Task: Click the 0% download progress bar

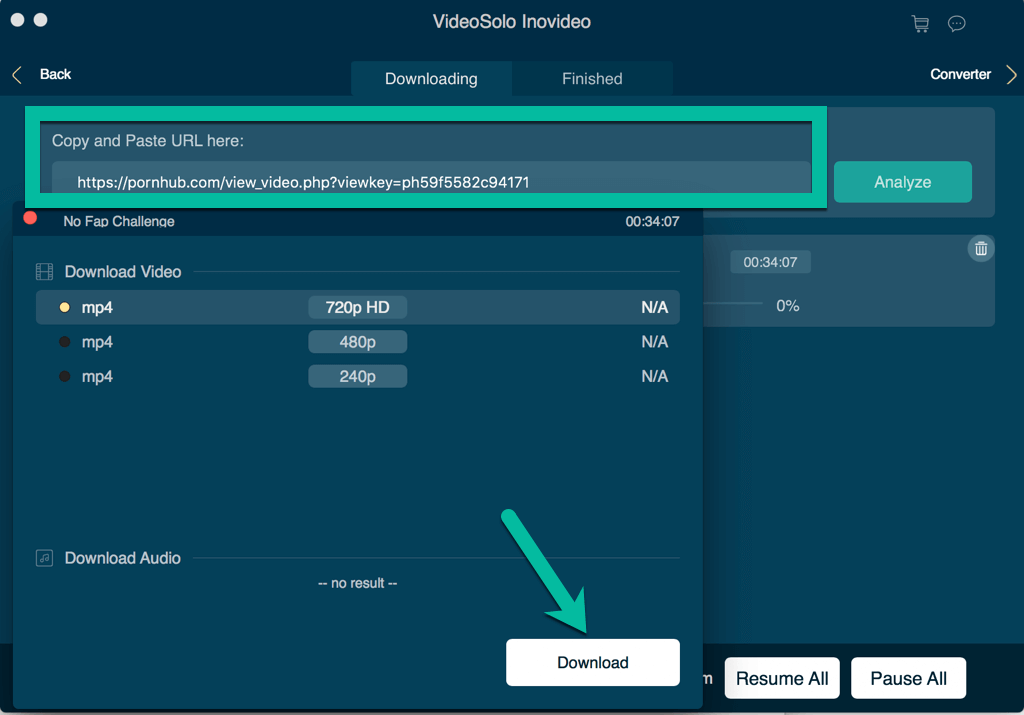Action: point(733,304)
